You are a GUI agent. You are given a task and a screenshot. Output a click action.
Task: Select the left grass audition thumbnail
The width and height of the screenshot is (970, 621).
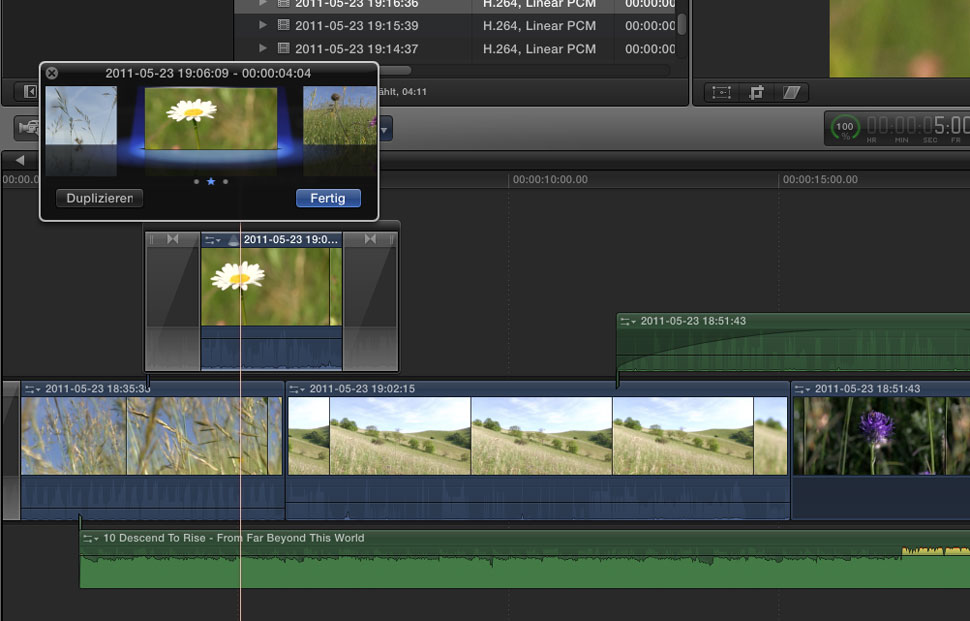pyautogui.click(x=81, y=120)
